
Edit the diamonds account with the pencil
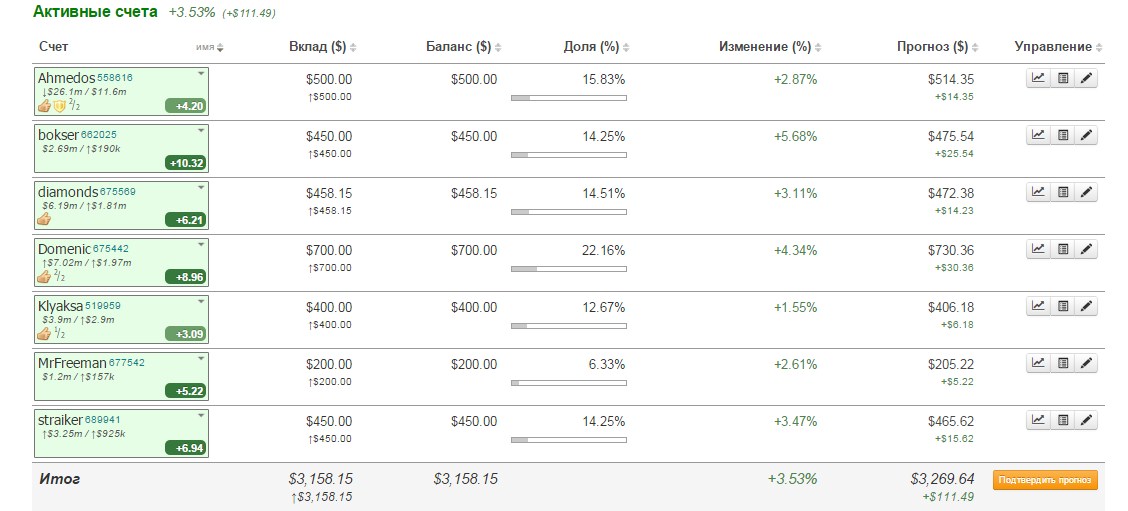tap(1087, 192)
